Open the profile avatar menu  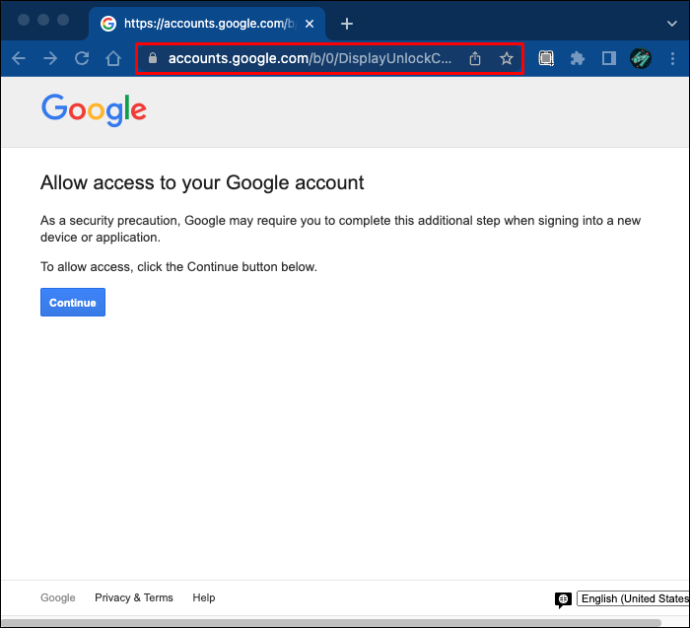[641, 58]
